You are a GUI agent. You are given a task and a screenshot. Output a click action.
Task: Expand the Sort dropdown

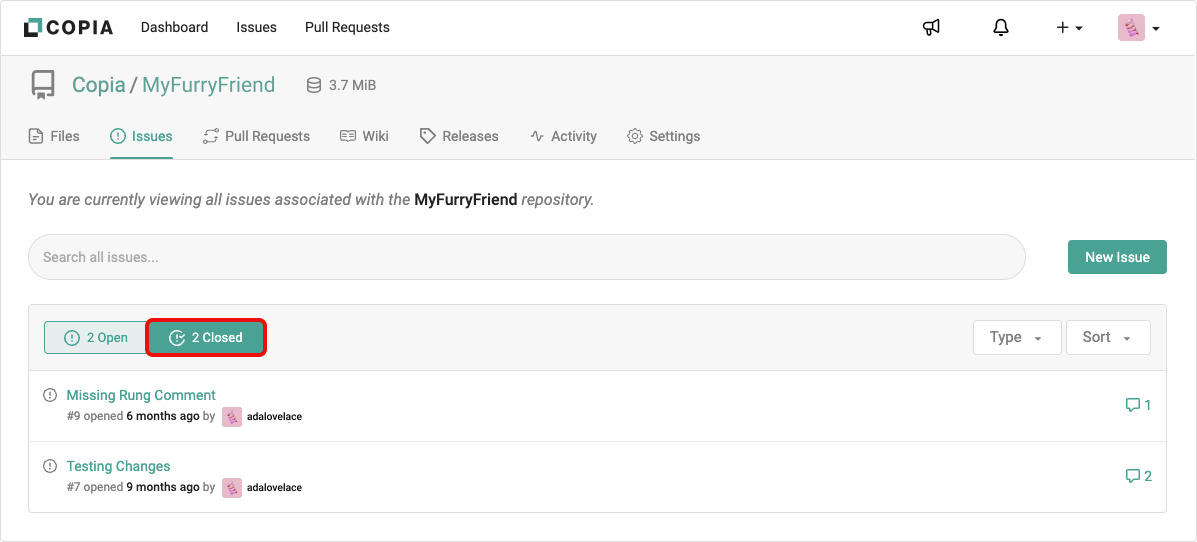coord(1107,338)
